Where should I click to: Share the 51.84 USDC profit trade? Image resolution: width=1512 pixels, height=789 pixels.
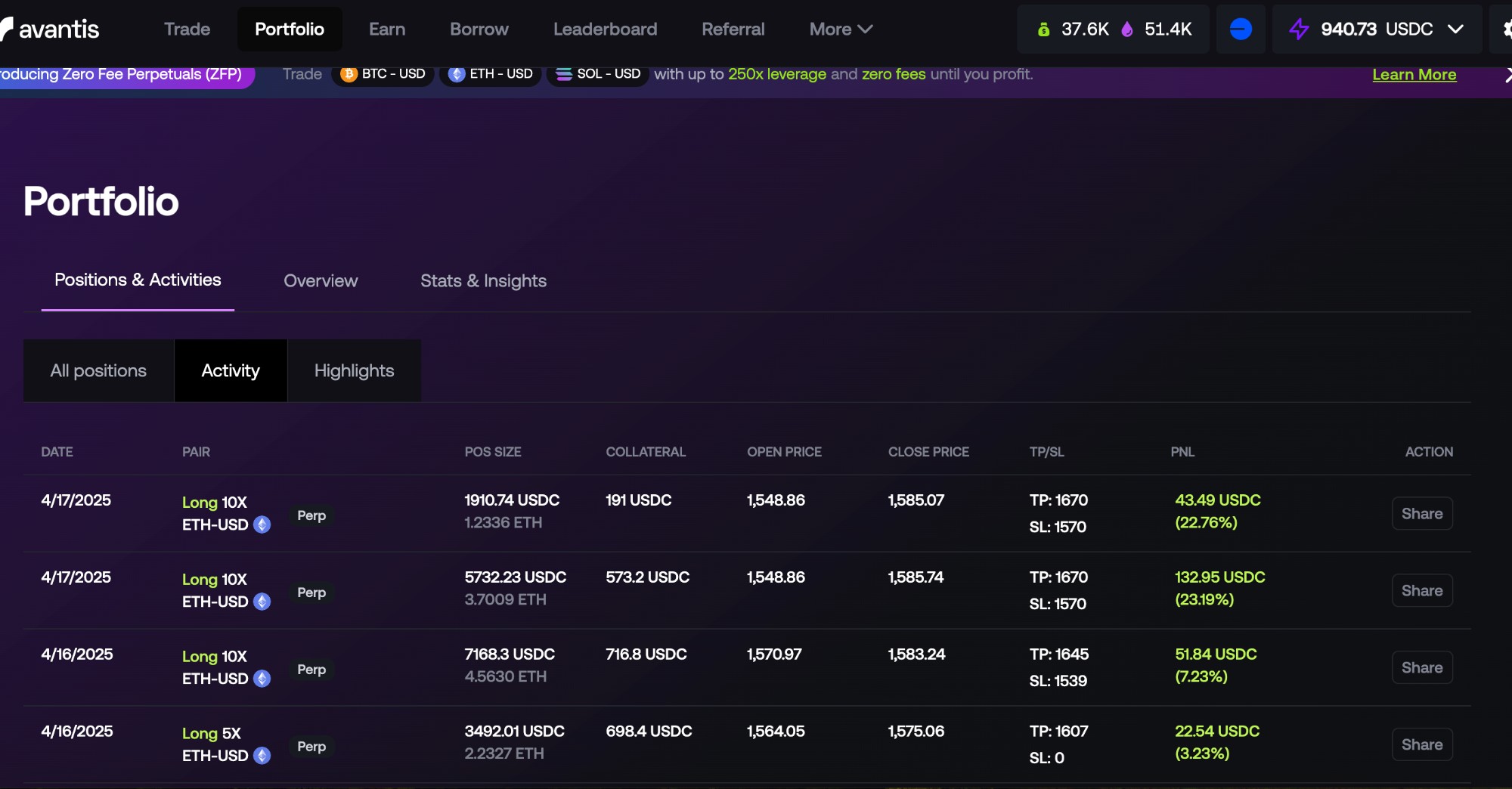[1422, 668]
